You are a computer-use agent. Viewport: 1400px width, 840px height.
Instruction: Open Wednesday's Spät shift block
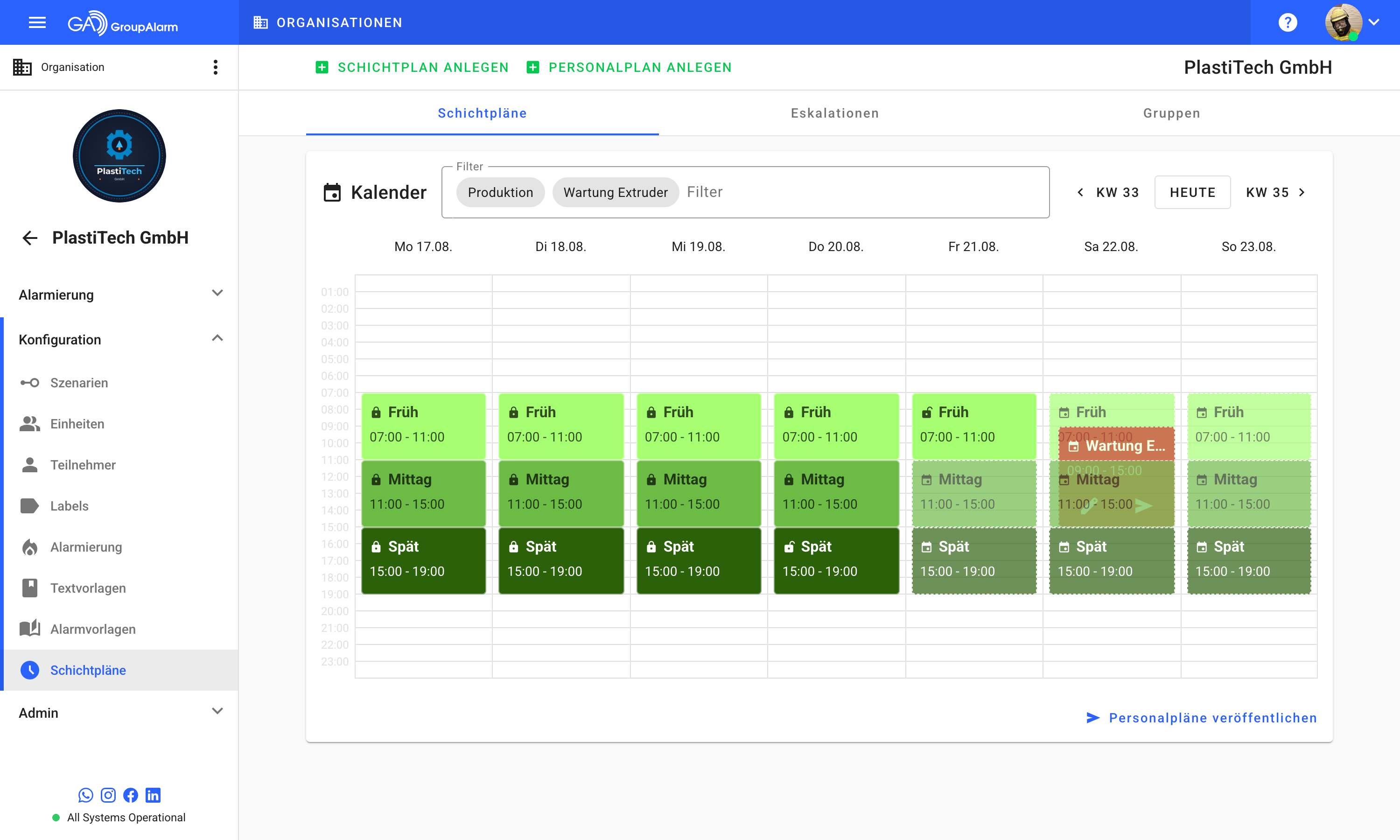point(698,560)
